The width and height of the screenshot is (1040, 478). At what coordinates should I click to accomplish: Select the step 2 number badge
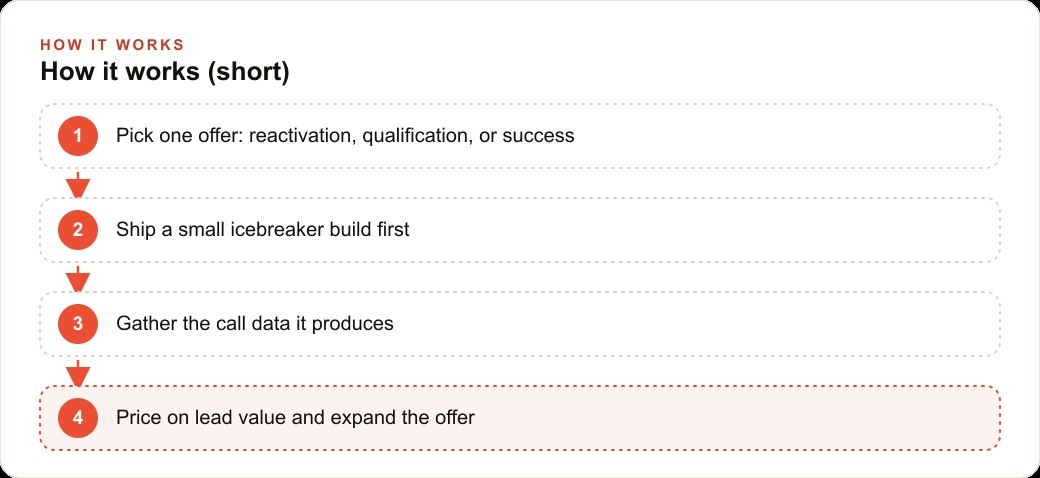78,230
